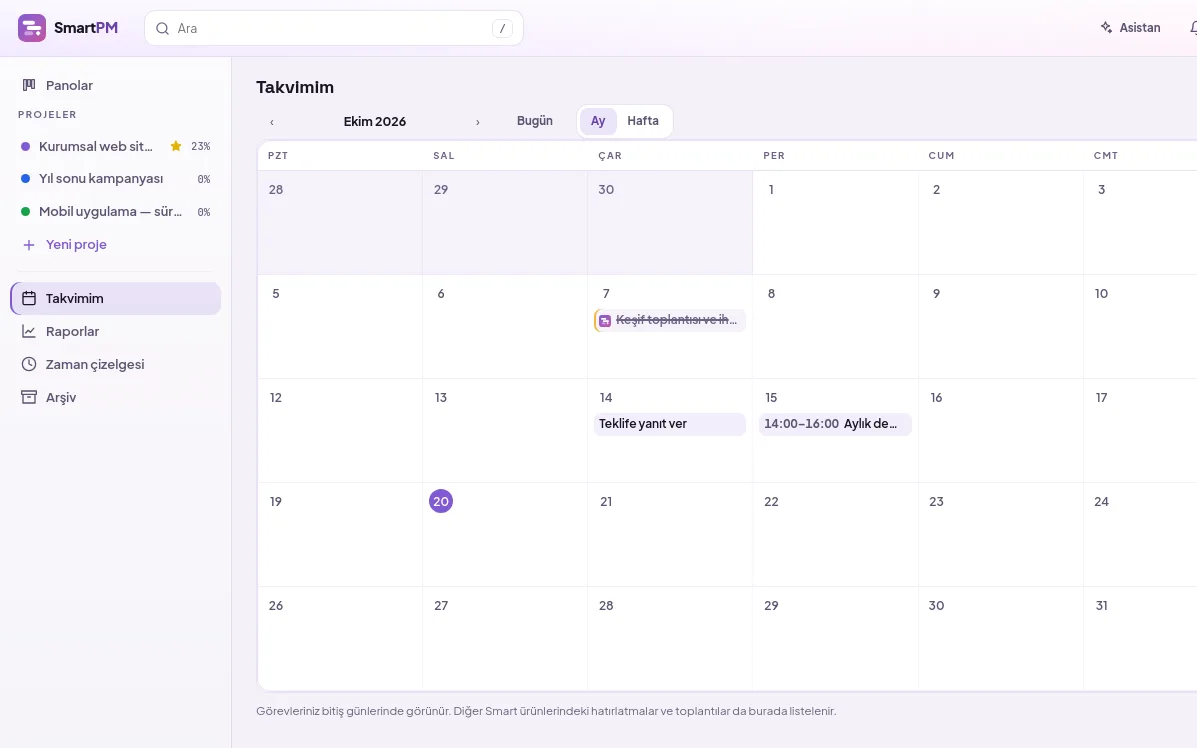The image size is (1197, 748).
Task: Click the plus icon for Yeni proje
Action: click(29, 245)
